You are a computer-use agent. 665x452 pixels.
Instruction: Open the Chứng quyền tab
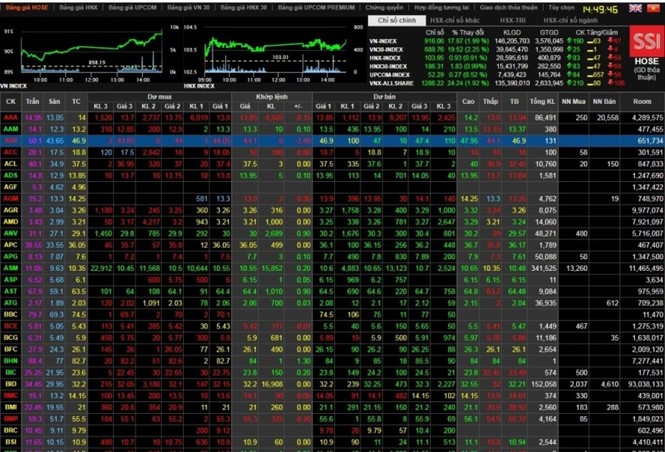[x=384, y=8]
